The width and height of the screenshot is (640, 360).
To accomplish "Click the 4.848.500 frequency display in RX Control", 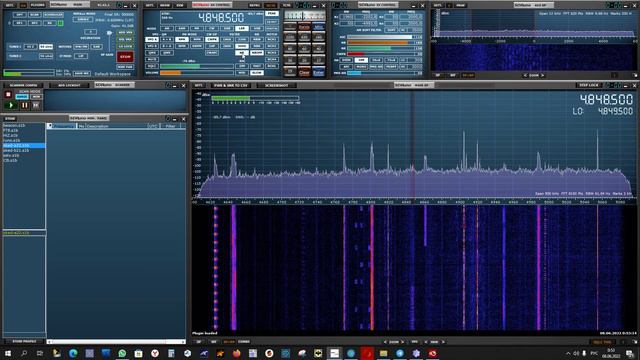I will 221,18.
